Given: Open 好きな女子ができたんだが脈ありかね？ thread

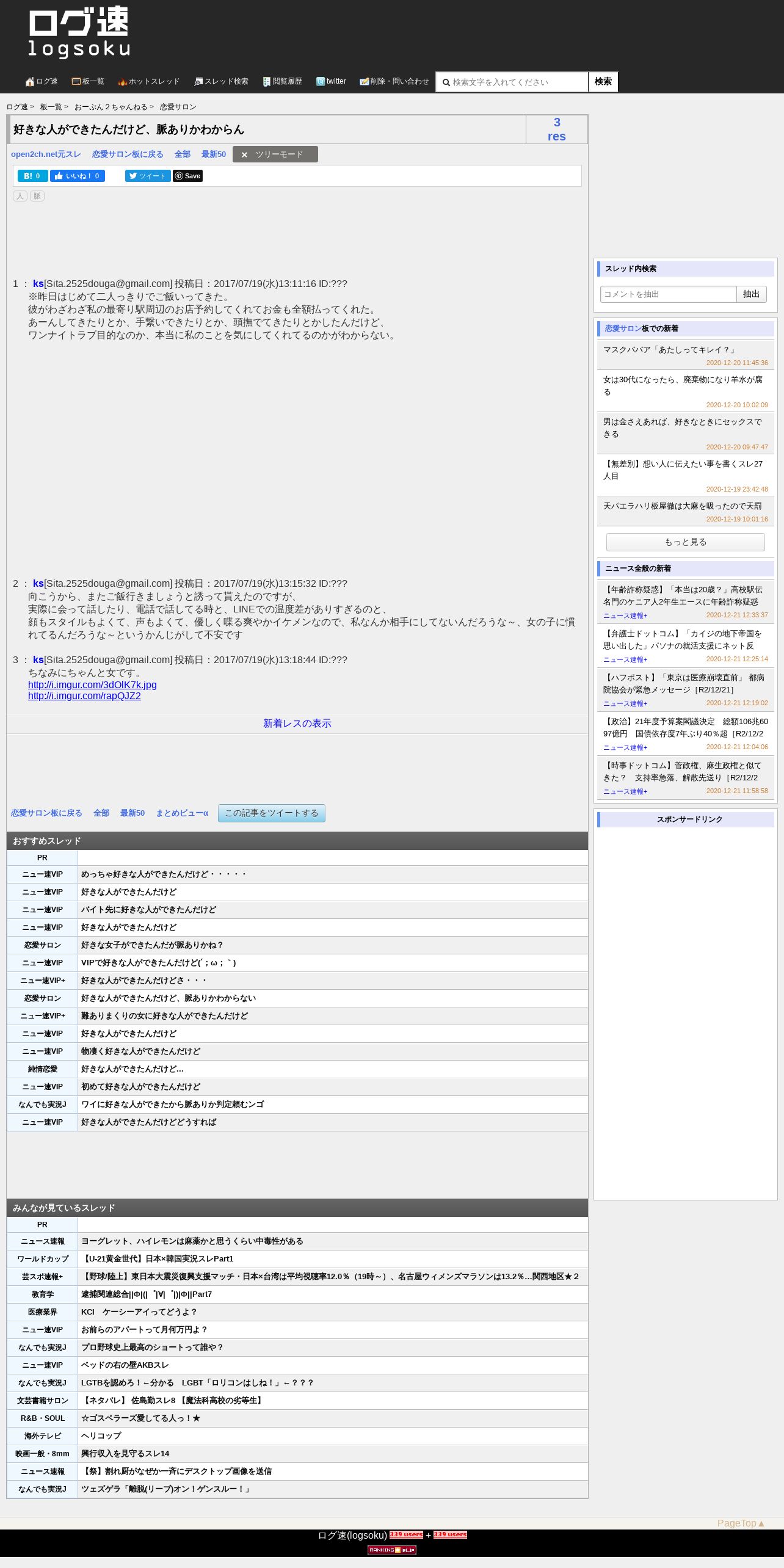Looking at the screenshot, I should pos(153,945).
